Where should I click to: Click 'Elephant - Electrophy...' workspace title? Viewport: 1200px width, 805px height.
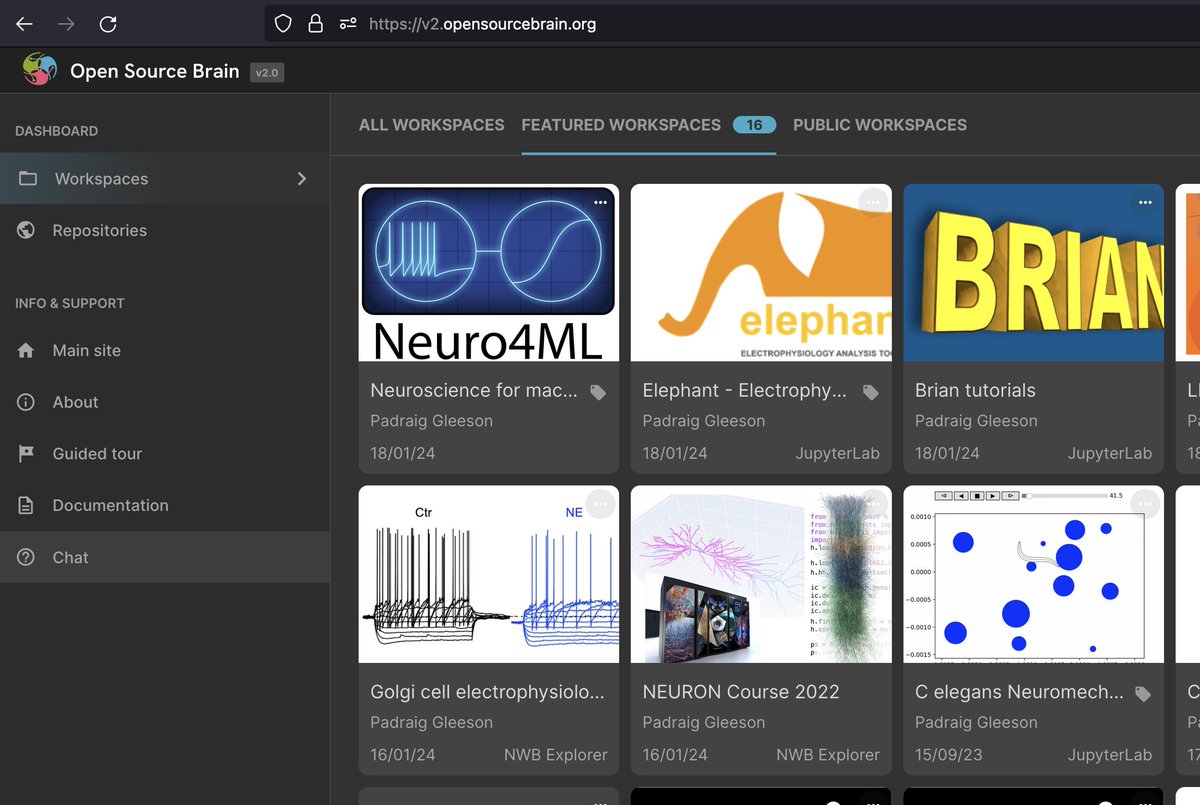pos(745,391)
